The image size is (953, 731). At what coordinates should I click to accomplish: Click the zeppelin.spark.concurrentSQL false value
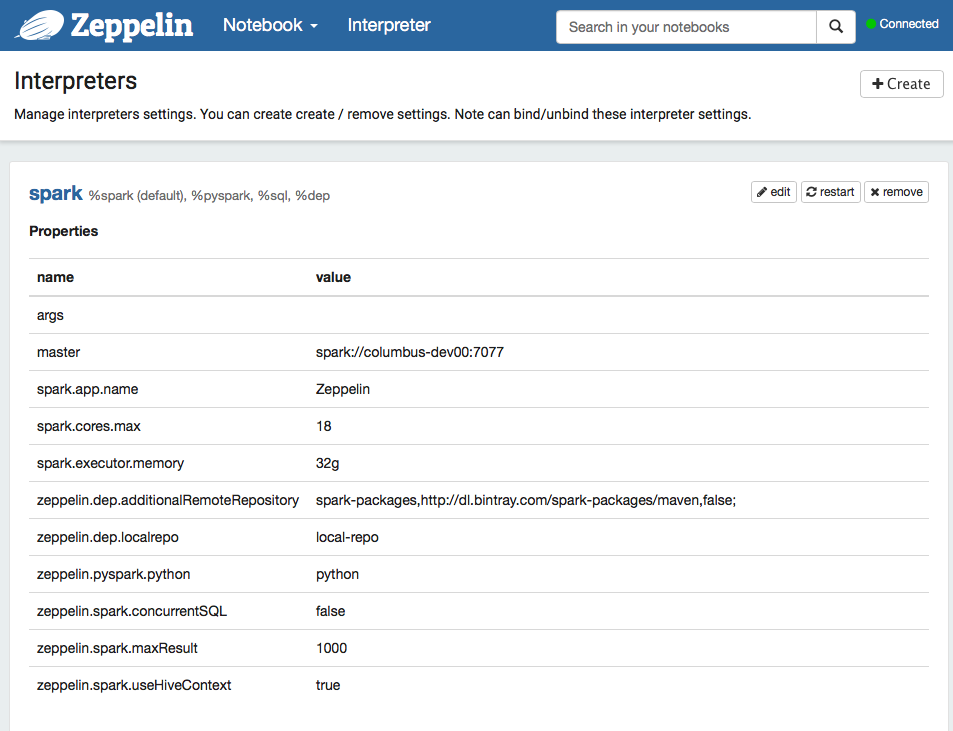331,611
